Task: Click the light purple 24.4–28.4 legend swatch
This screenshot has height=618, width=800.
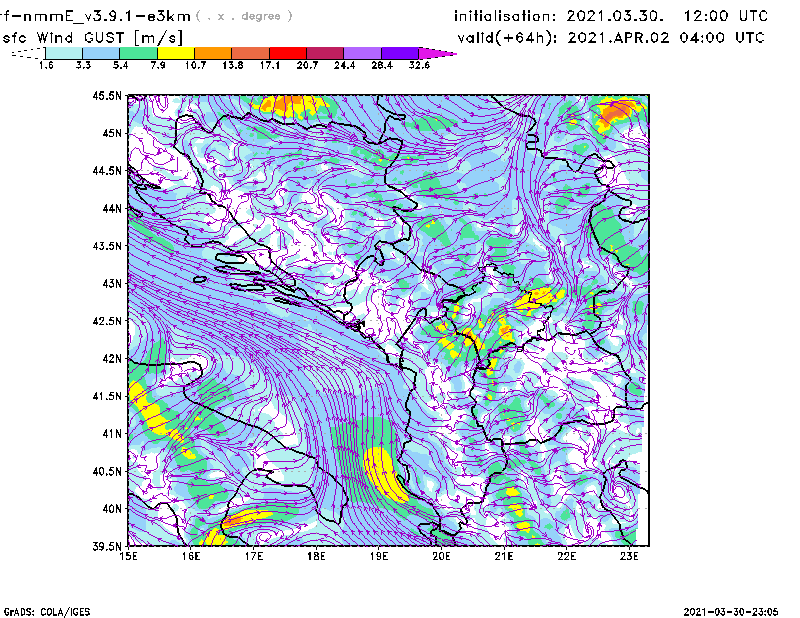Action: click(363, 53)
